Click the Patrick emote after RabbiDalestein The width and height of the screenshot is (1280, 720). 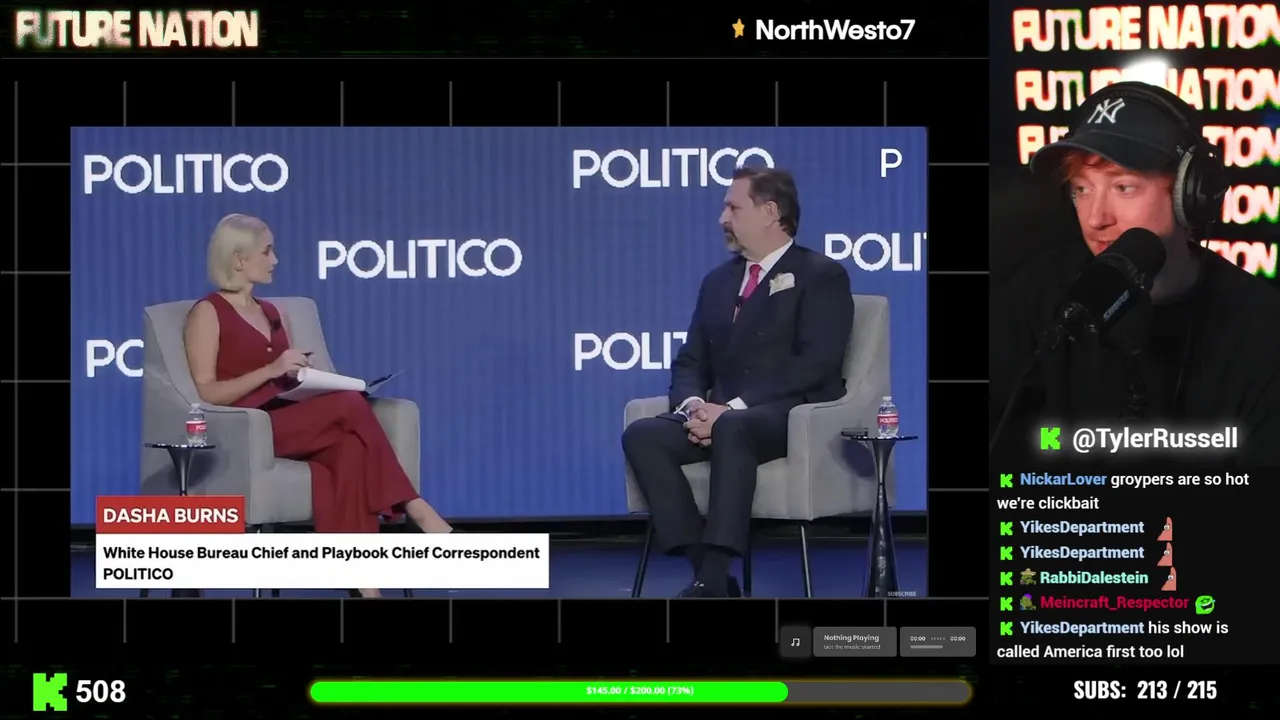1167,578
